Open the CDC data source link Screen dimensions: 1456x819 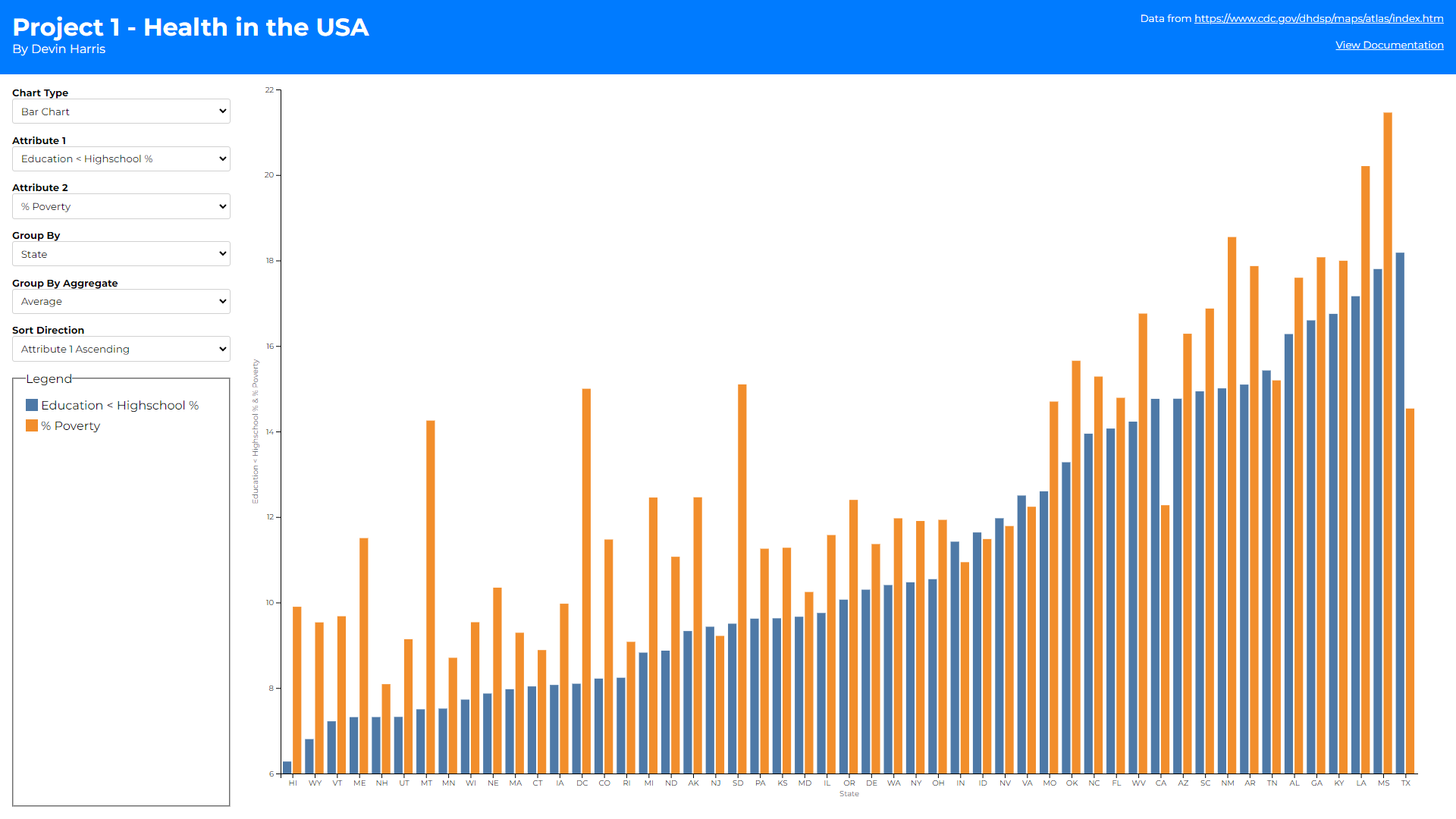[x=1319, y=18]
